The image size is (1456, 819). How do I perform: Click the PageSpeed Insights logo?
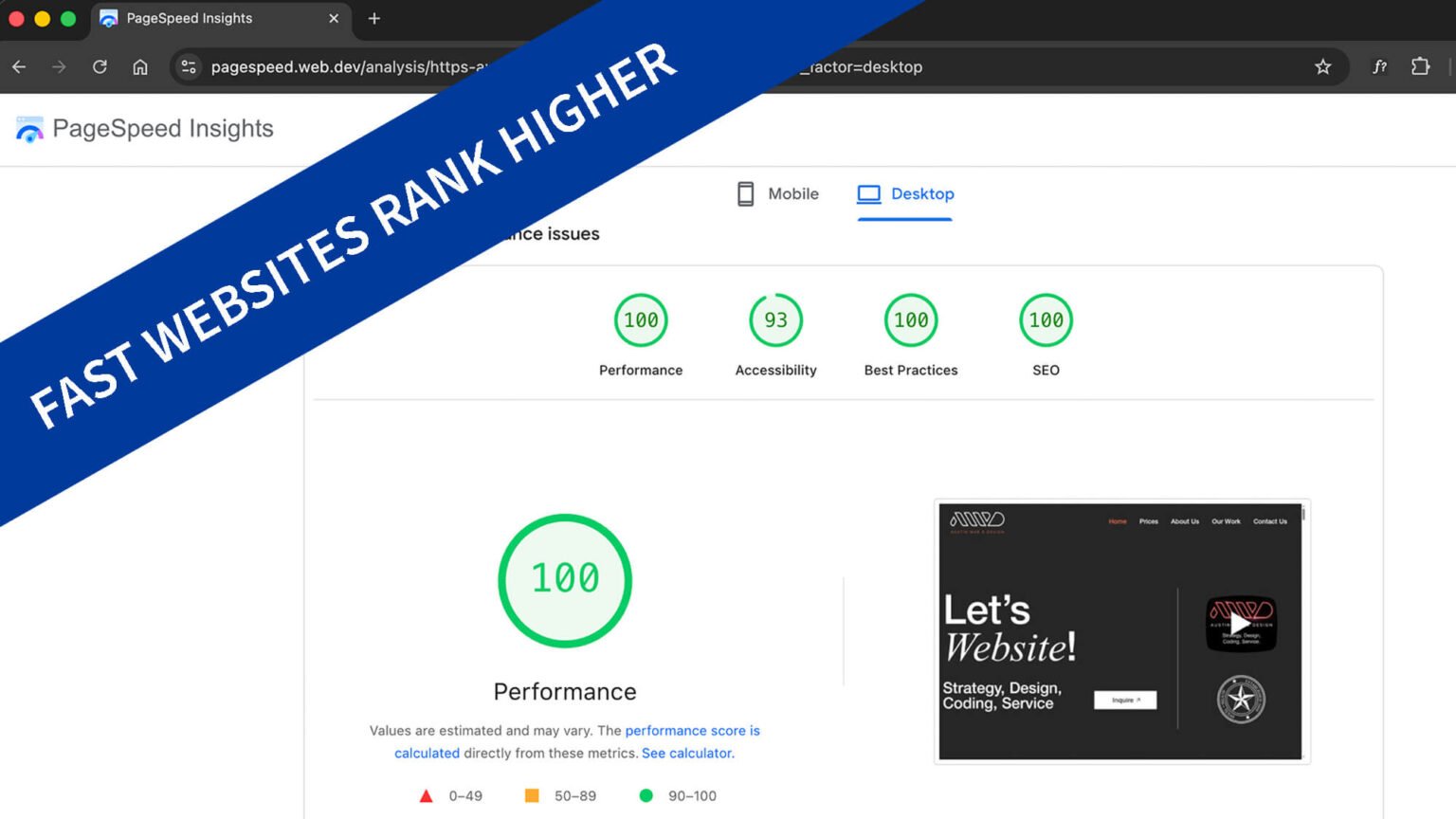(142, 129)
